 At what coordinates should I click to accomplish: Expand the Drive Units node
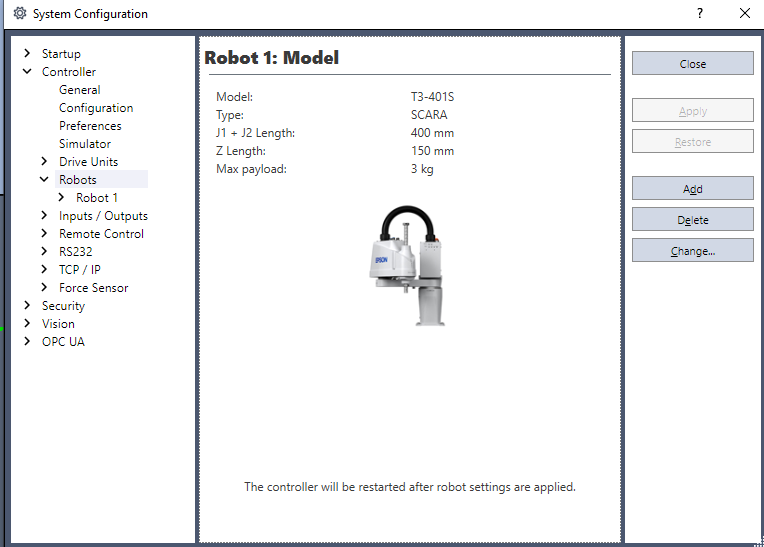(44, 161)
